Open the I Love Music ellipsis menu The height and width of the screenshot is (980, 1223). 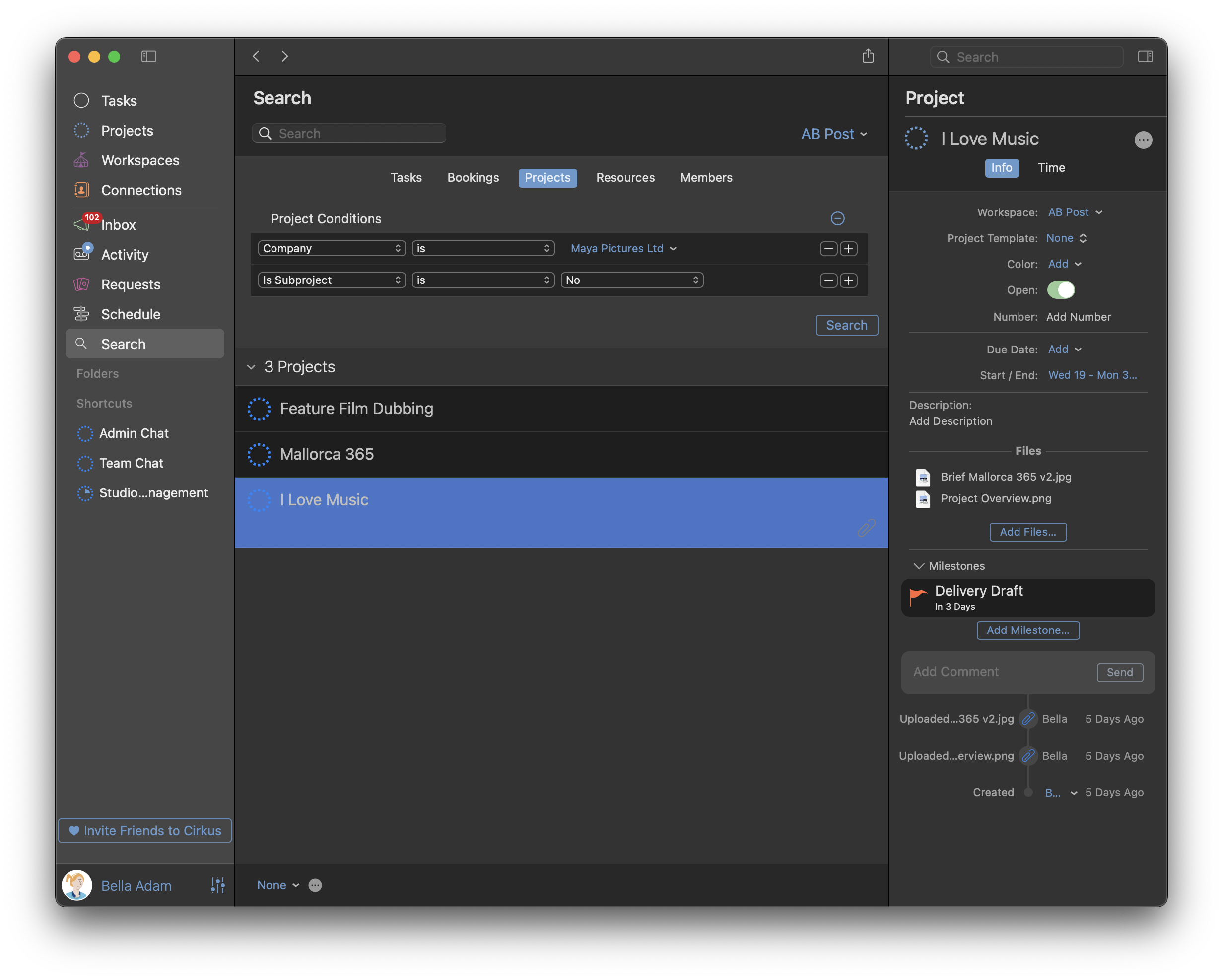pos(1143,140)
